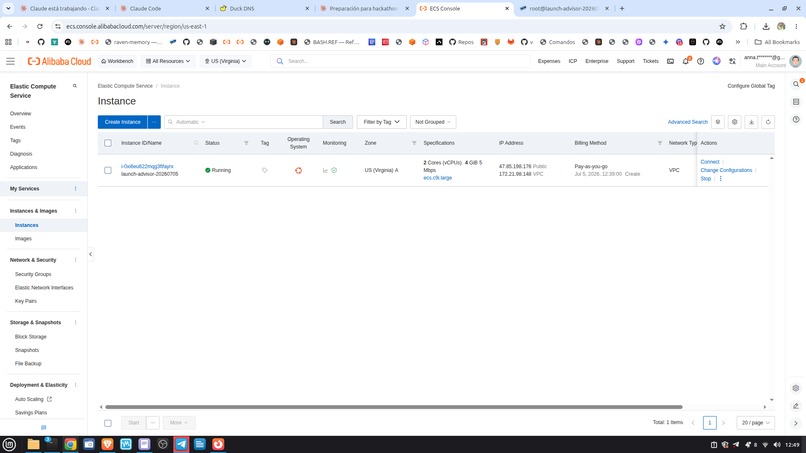806x453 pixels.
Task: Refresh the instance list
Action: point(768,122)
